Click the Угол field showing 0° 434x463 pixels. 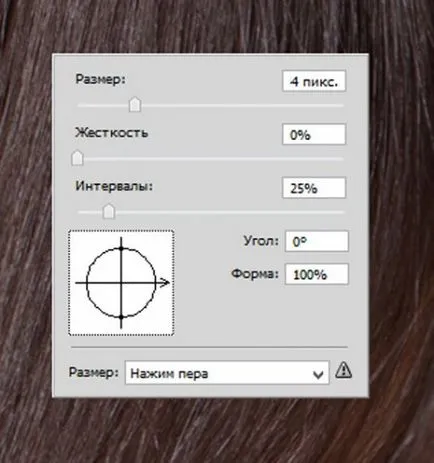click(317, 241)
